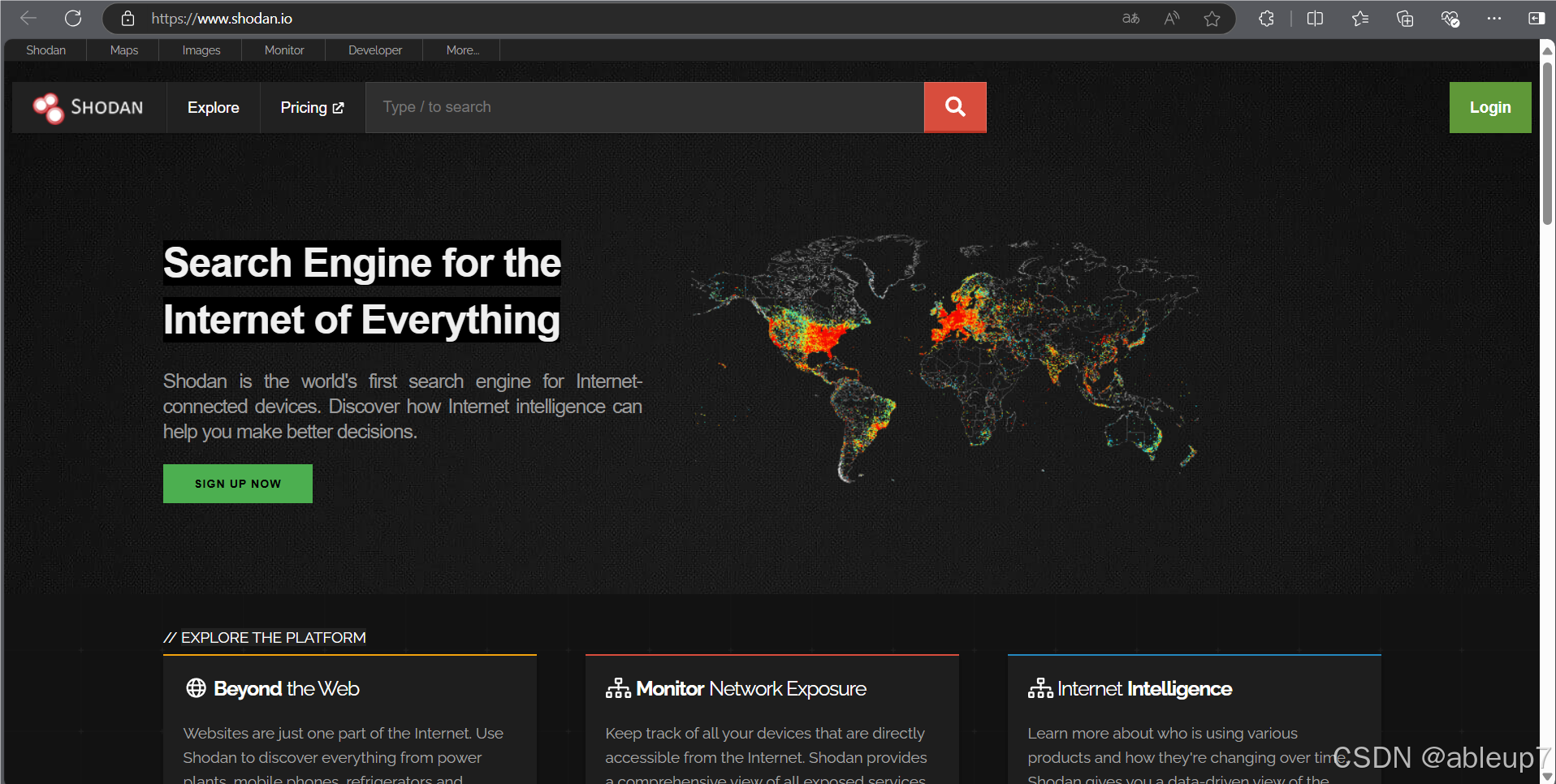Click the scrollbar up arrow
This screenshot has height=784, width=1556.
tap(1547, 50)
